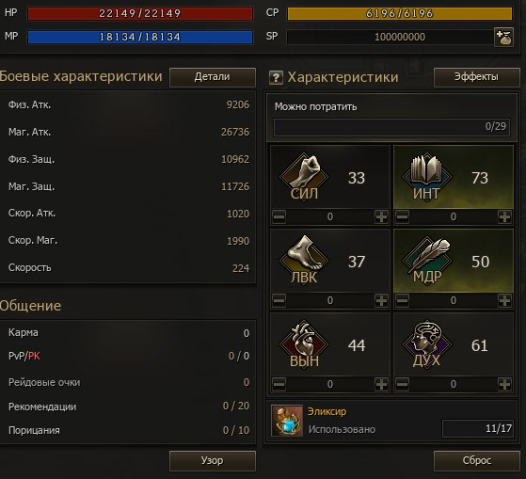The image size is (526, 479).
Task: Click the ДУХ head stat icon
Action: (427, 343)
